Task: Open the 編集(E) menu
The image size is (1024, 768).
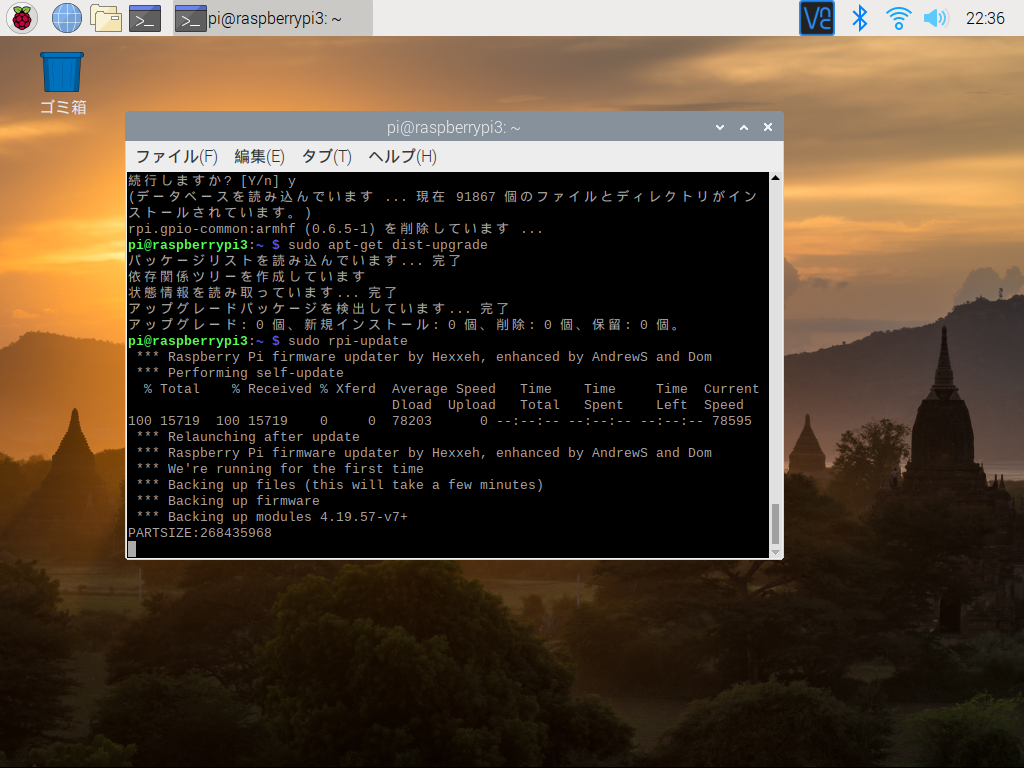Action: (x=259, y=157)
